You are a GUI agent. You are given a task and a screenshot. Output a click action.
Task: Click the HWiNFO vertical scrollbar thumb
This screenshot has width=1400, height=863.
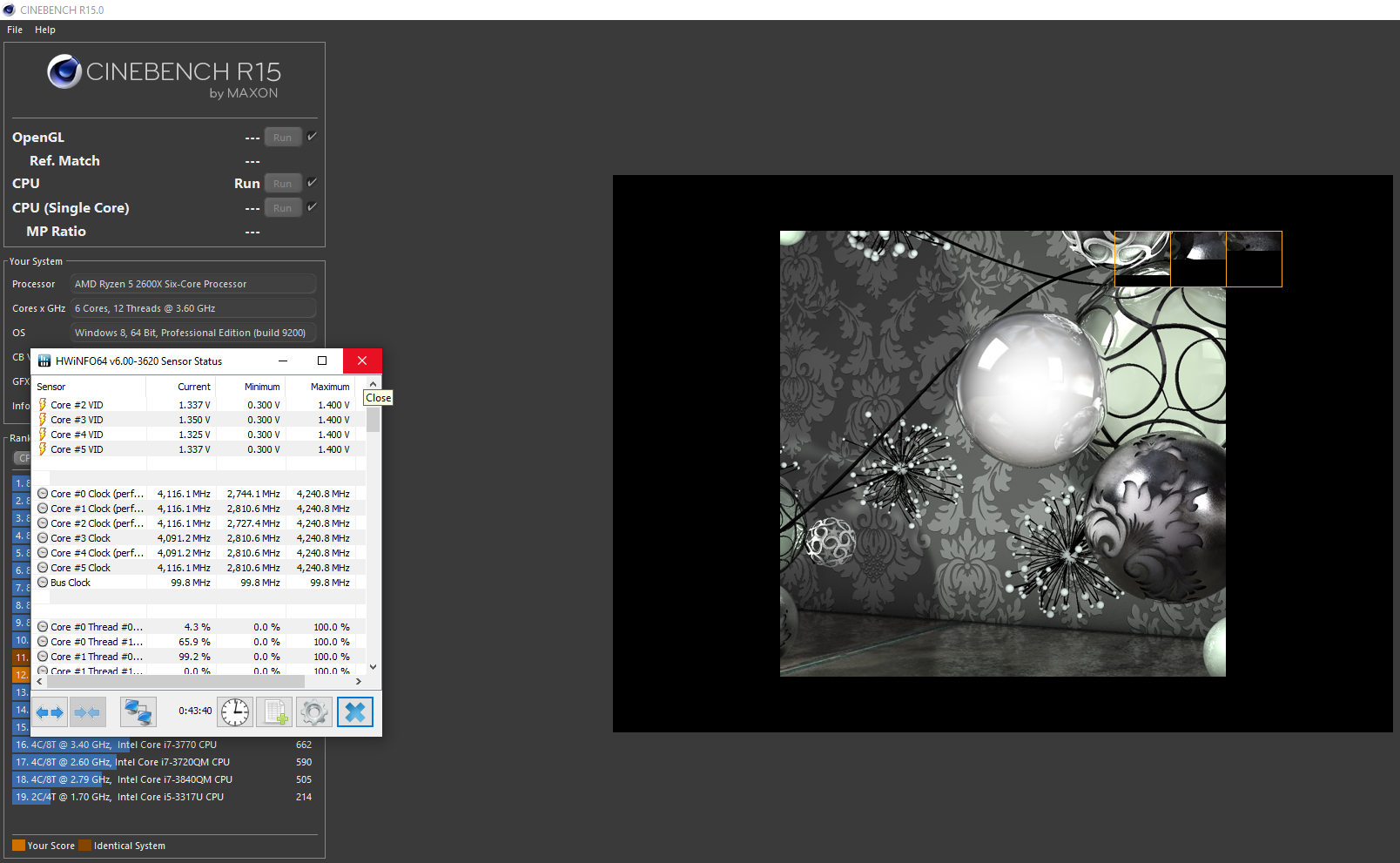pos(374,420)
